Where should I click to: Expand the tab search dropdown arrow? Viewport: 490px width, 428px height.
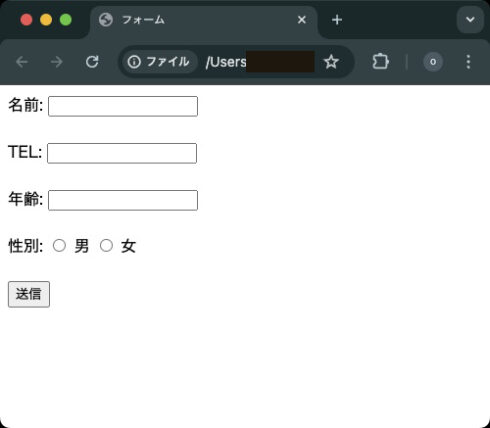click(470, 20)
